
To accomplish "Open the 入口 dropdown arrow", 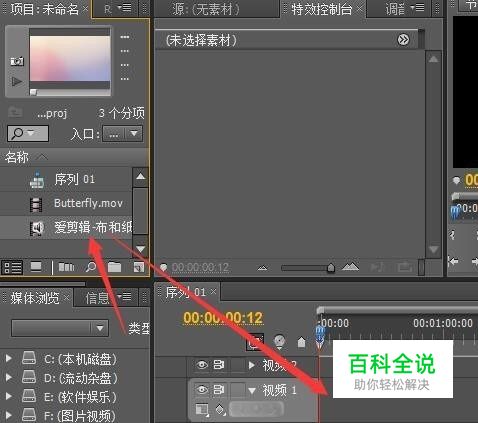I will tap(134, 133).
